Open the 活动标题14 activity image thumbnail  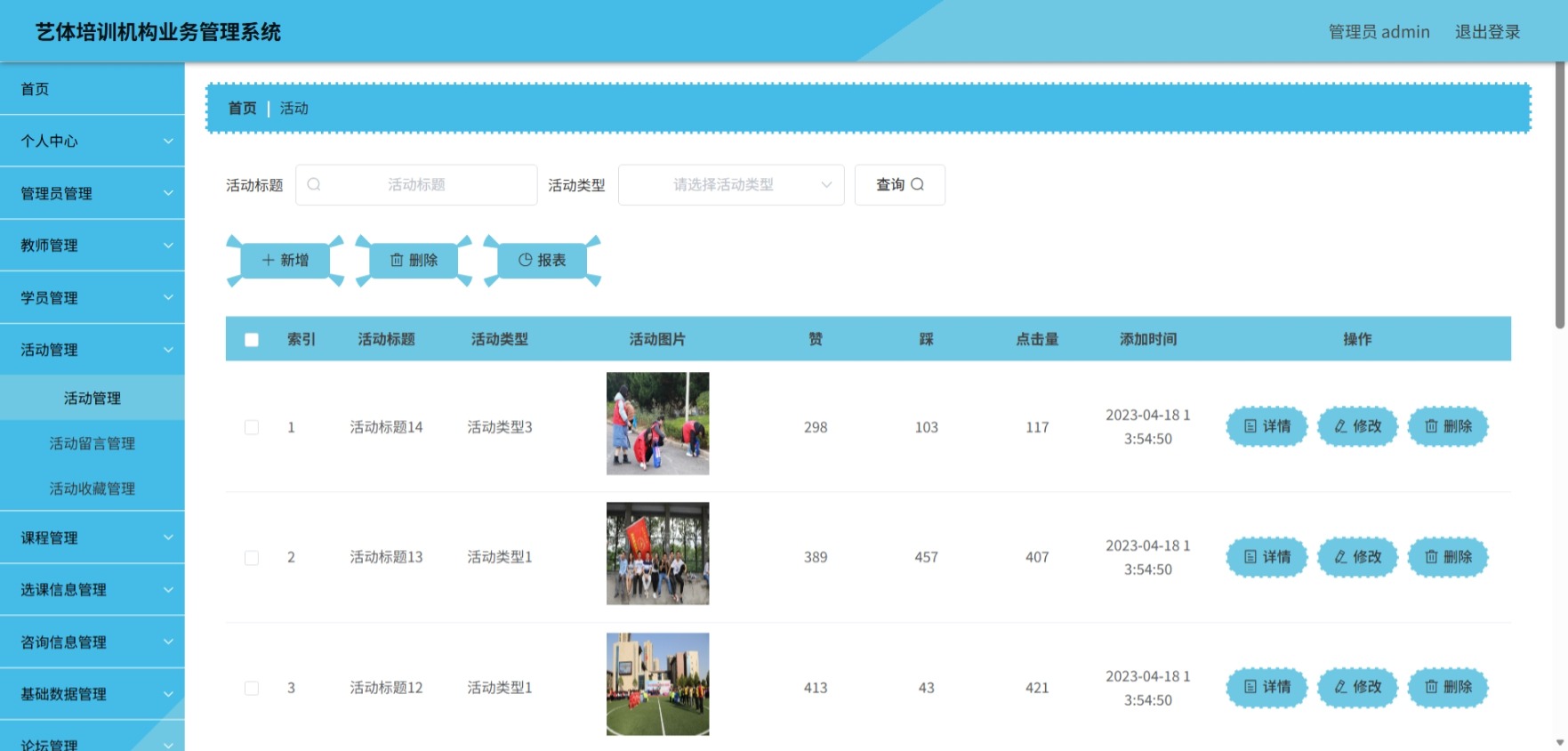pyautogui.click(x=658, y=424)
